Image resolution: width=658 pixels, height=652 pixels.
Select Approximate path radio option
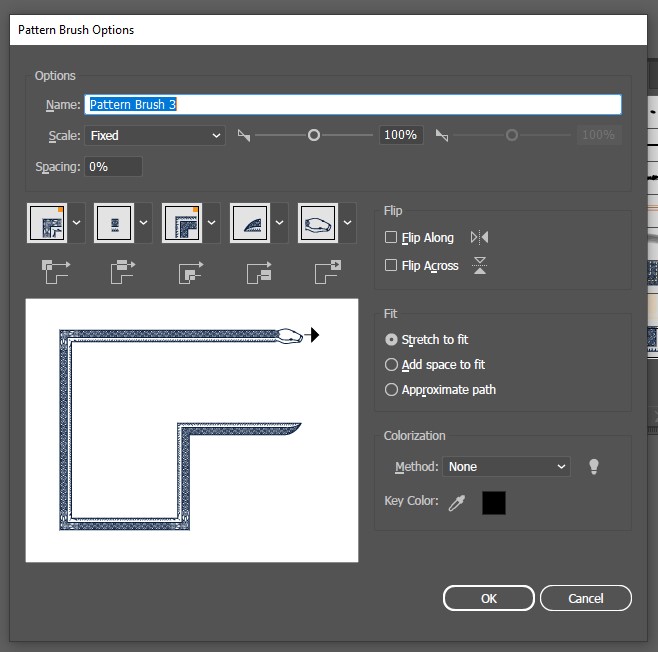(391, 390)
